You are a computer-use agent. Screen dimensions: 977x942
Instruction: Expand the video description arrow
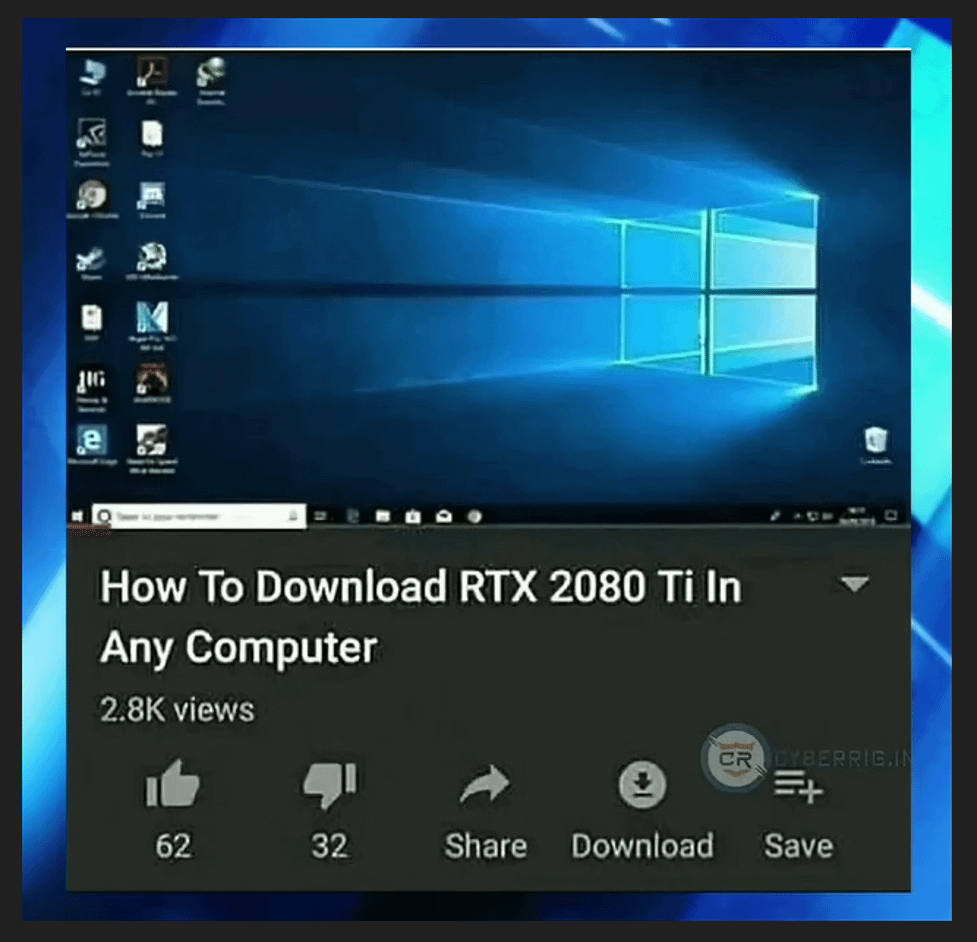[854, 584]
